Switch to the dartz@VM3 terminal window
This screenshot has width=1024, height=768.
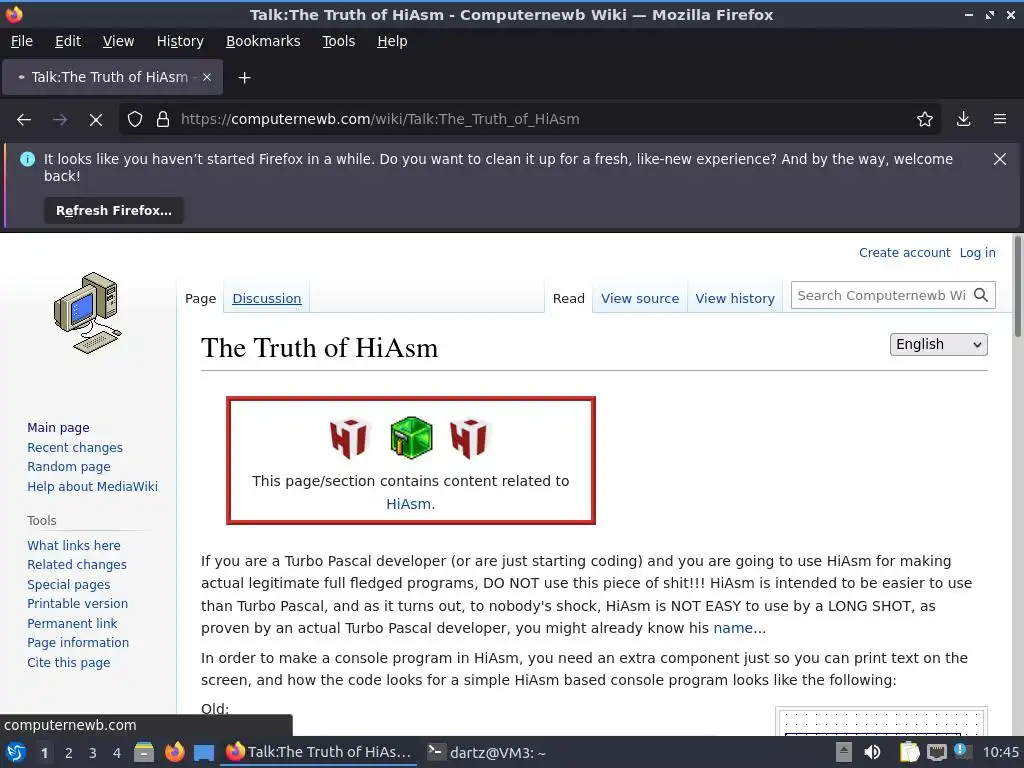pos(487,752)
